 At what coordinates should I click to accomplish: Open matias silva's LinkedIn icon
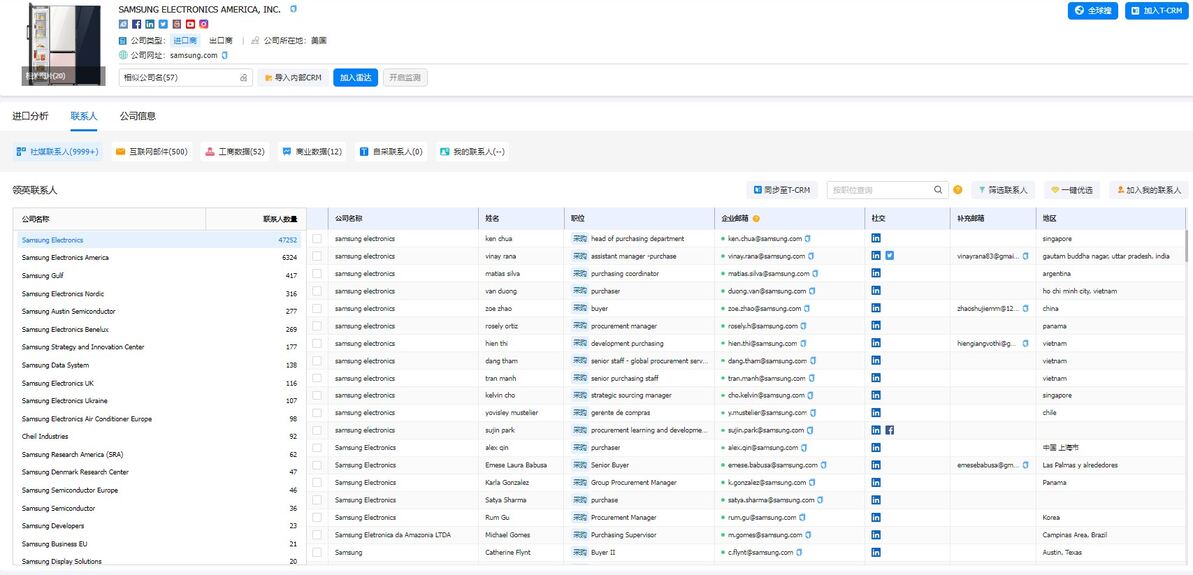876,273
